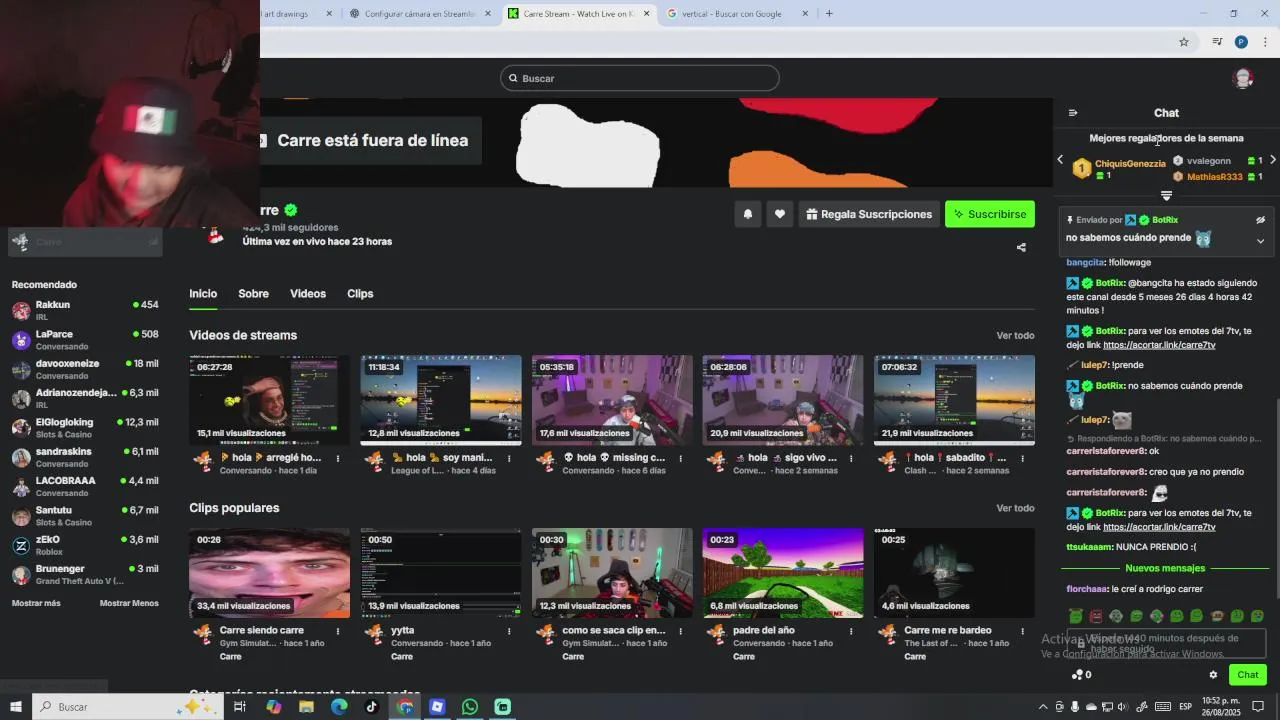Click the Windows Start button
Image resolution: width=1280 pixels, height=720 pixels.
[x=16, y=707]
